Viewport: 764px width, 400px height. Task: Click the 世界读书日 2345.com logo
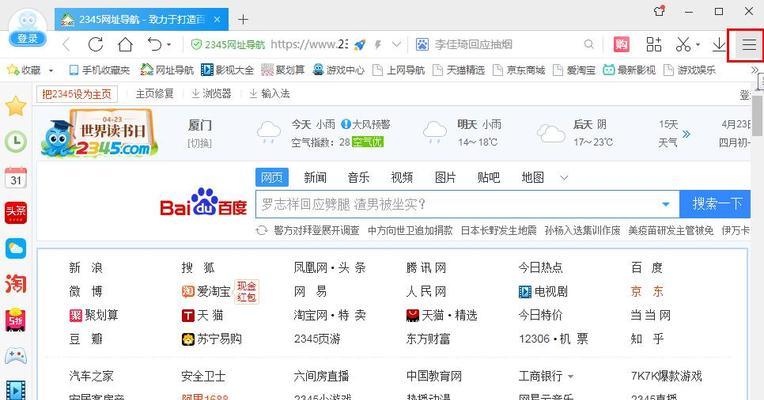pos(99,133)
